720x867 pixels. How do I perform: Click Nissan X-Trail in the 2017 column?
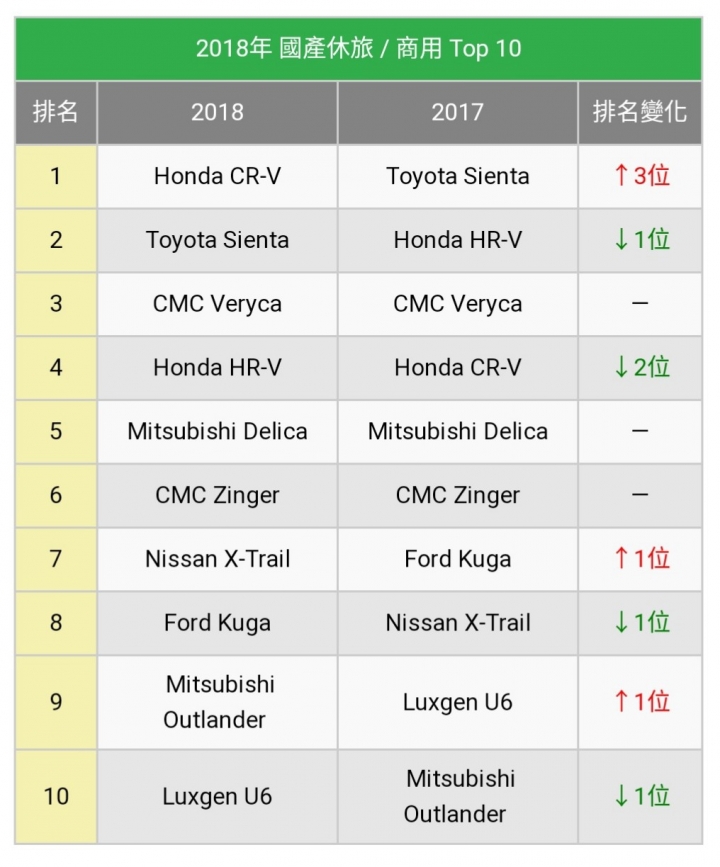coord(457,623)
